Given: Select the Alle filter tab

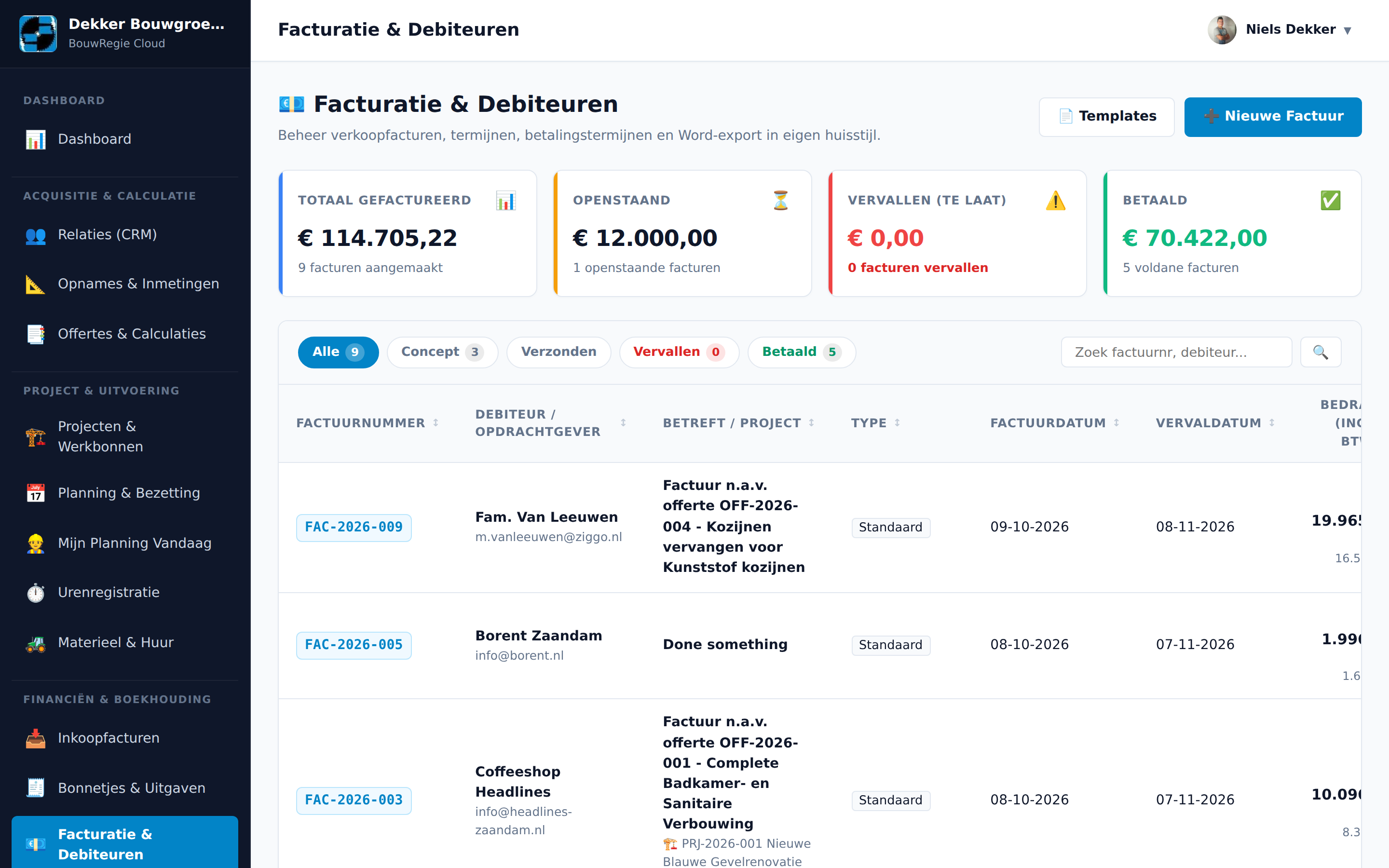Looking at the screenshot, I should [x=338, y=352].
